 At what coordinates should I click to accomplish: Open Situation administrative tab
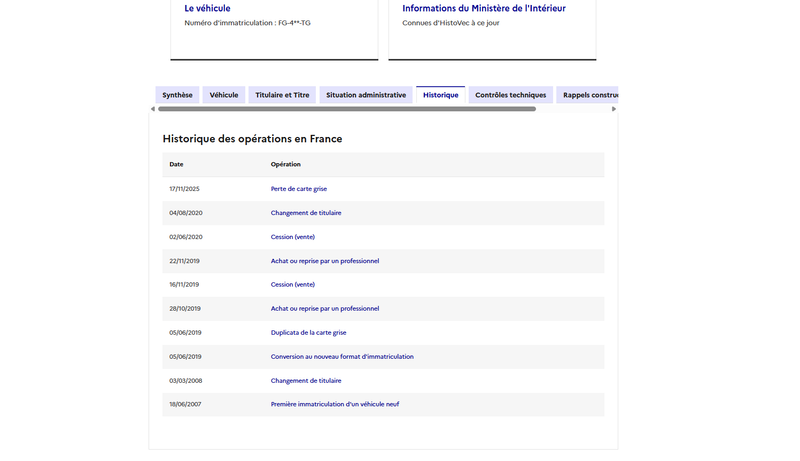(x=366, y=95)
